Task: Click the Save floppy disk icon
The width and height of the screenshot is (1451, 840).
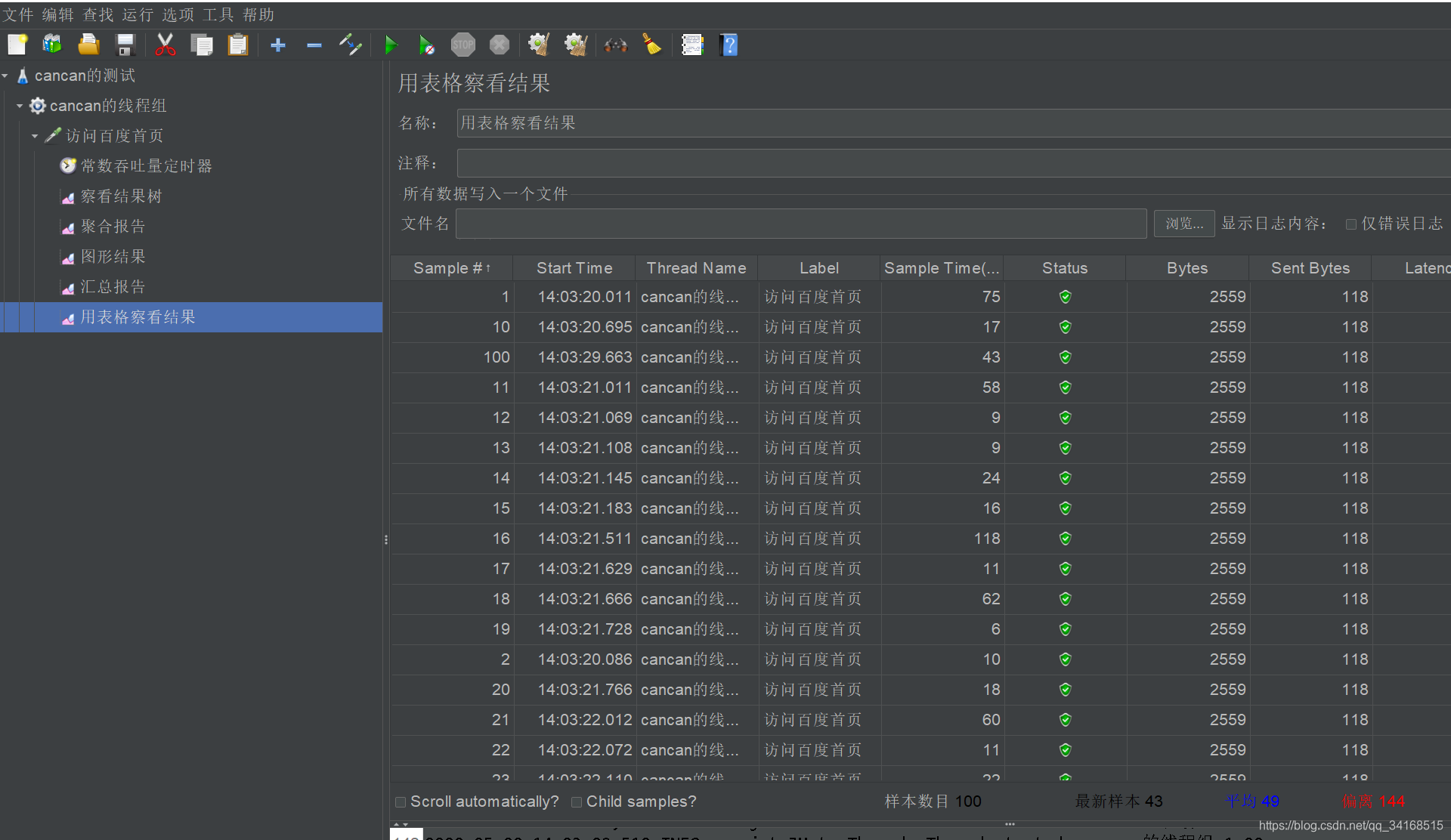Action: point(125,45)
